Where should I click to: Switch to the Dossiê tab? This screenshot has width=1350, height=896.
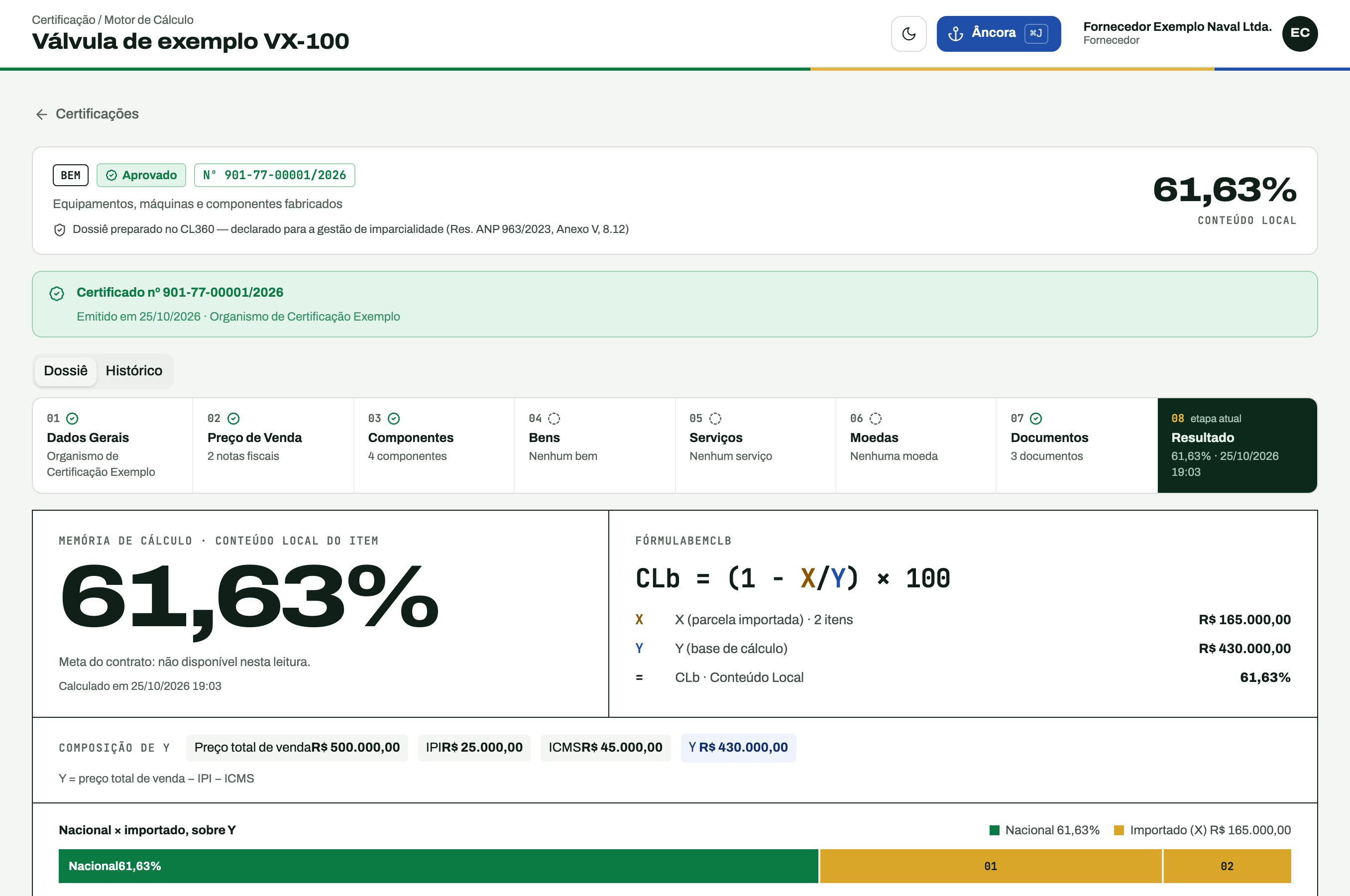pos(66,371)
